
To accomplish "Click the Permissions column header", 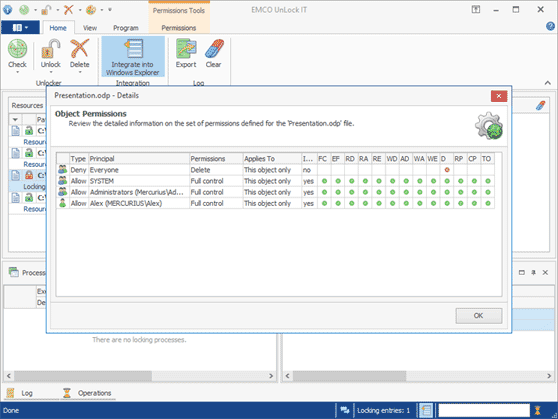I will (216, 158).
